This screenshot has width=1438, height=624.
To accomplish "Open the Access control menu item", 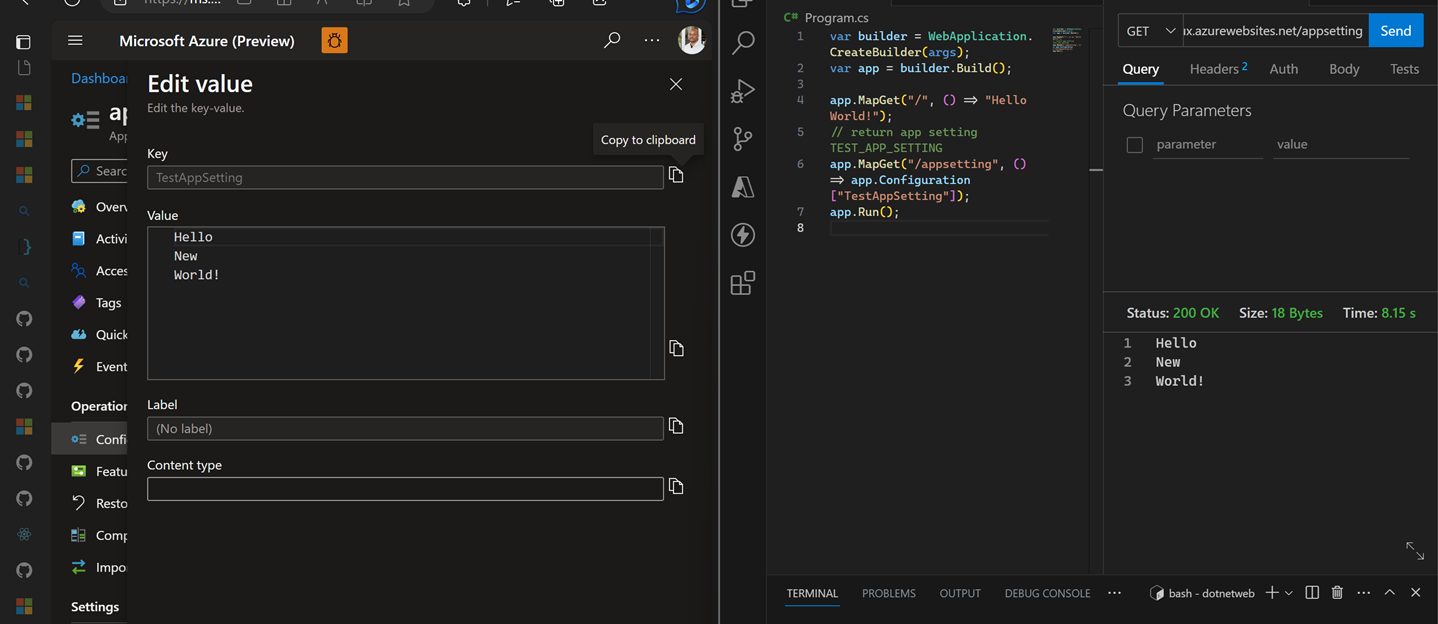I will tap(99, 271).
